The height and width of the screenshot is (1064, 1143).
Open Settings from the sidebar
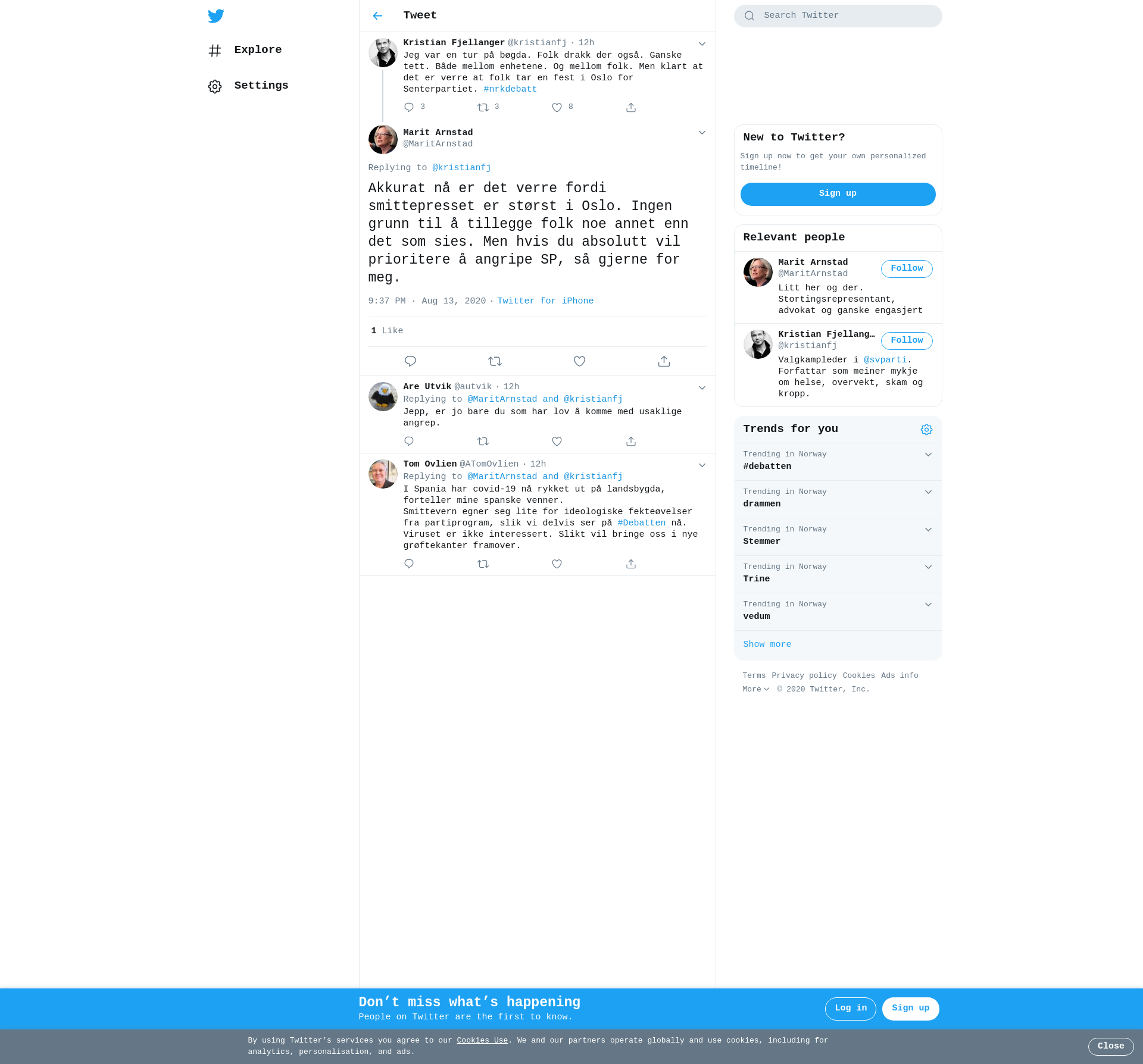261,86
